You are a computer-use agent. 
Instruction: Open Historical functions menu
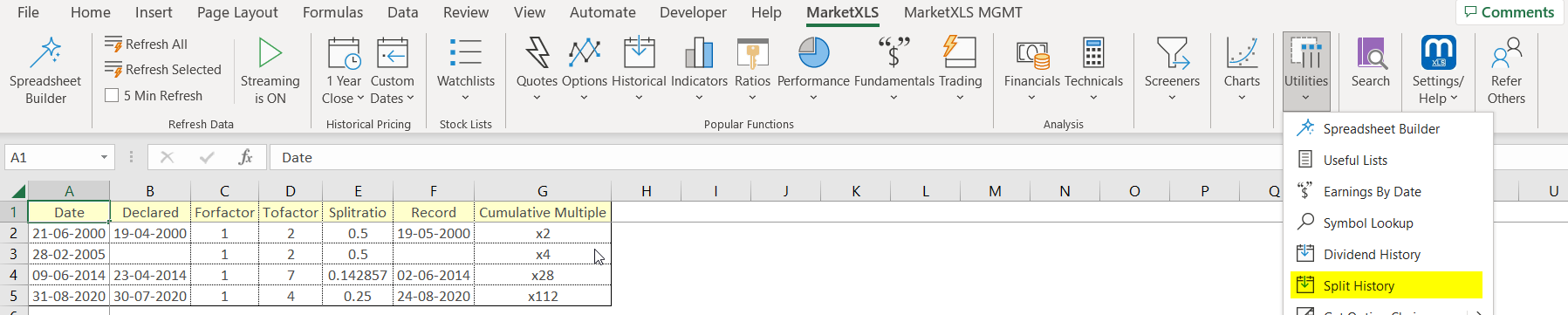click(639, 70)
